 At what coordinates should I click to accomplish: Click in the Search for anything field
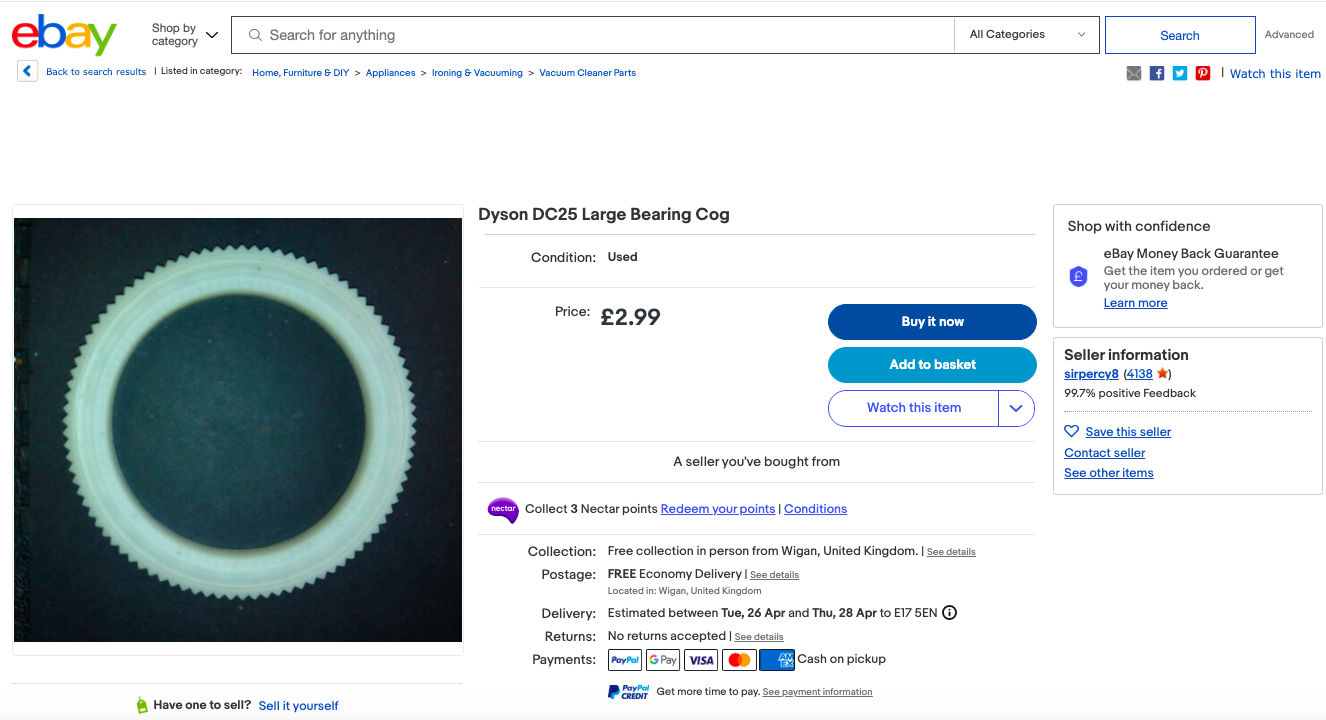coord(600,35)
